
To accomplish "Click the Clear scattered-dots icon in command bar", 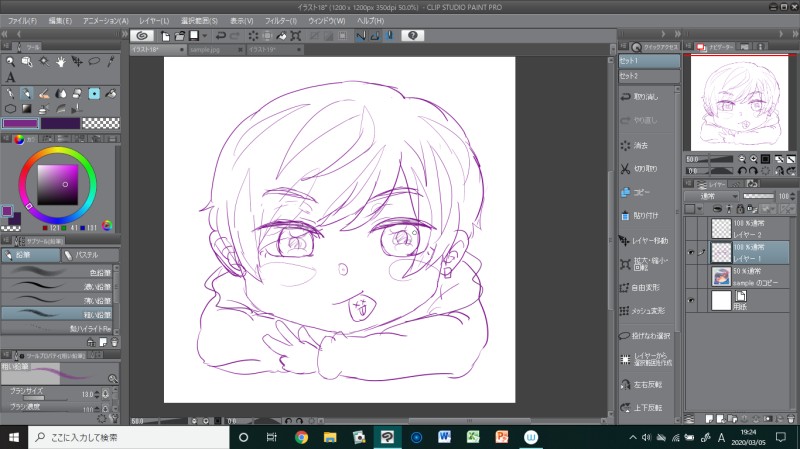I will [253, 36].
